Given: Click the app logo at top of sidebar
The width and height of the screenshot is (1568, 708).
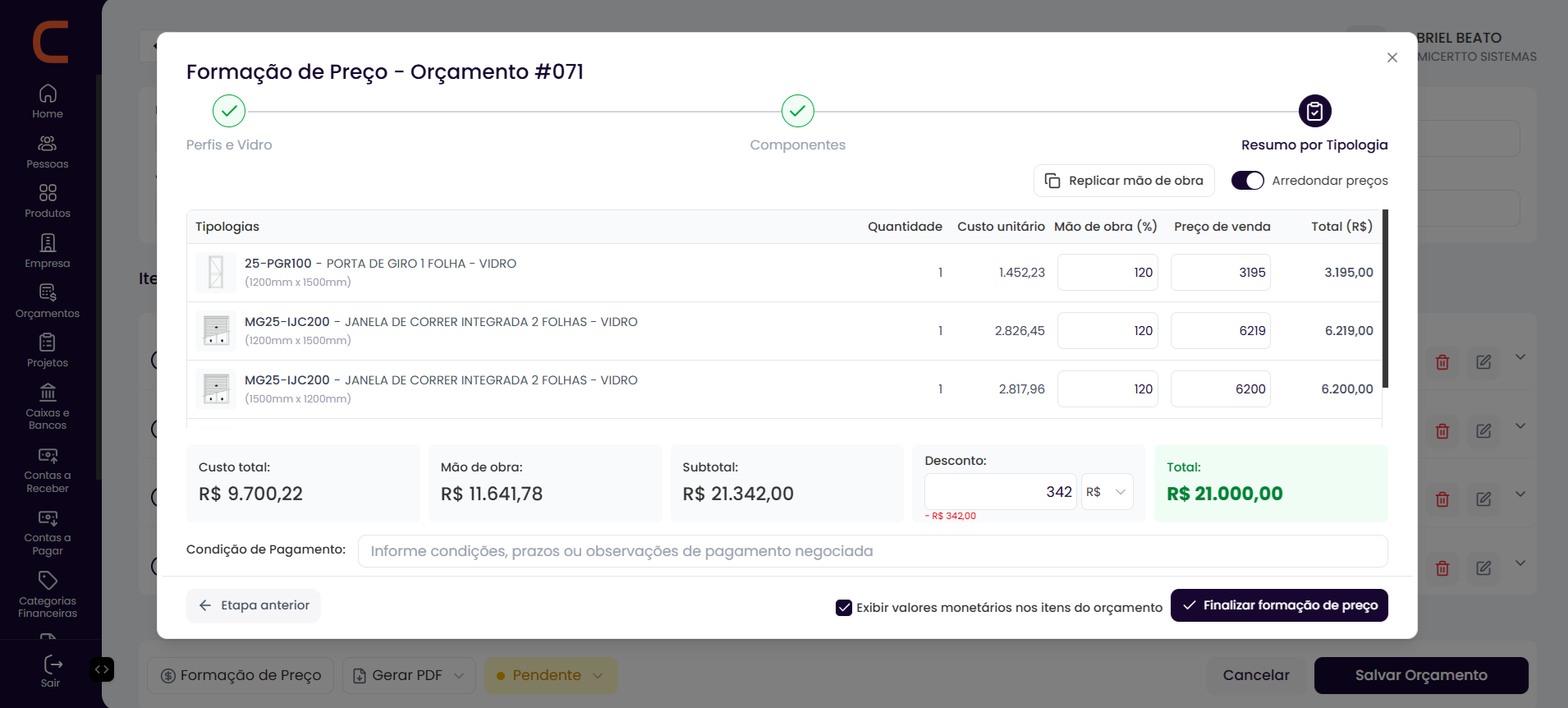Looking at the screenshot, I should point(50,42).
